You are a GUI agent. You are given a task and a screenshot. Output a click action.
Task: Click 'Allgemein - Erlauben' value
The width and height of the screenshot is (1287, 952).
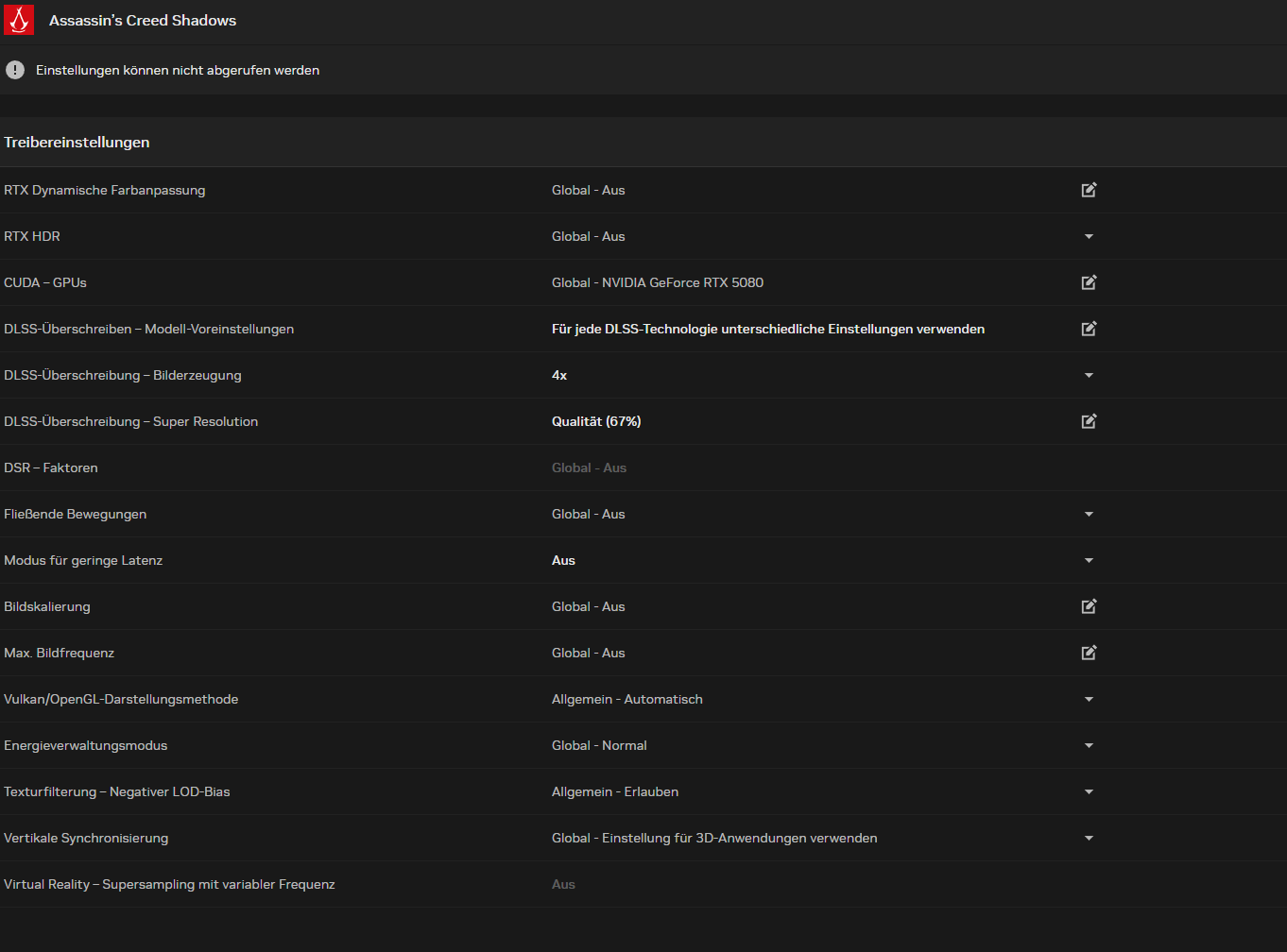(x=615, y=791)
